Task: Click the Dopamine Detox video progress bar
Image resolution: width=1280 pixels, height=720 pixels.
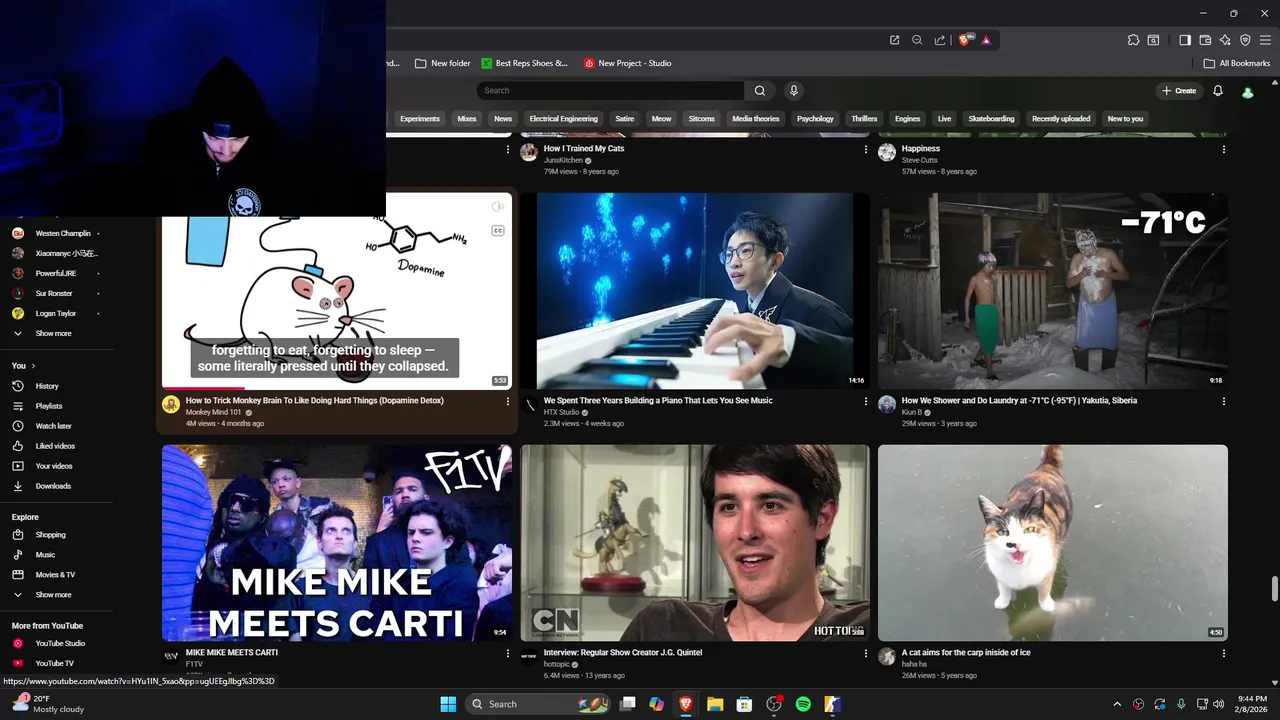Action: 337,388
